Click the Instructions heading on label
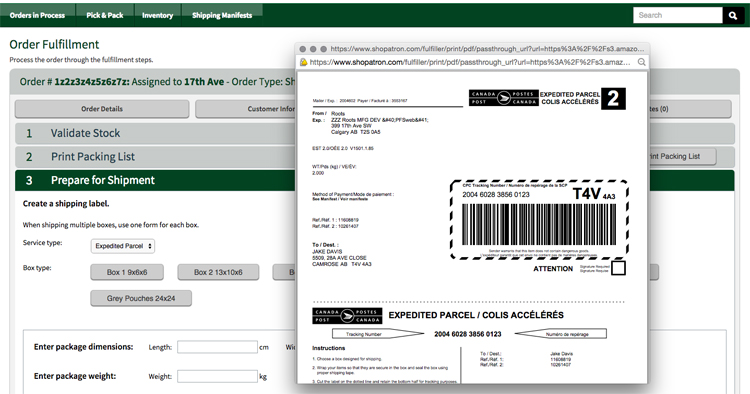Viewport: 750px width, 394px height. [x=328, y=348]
